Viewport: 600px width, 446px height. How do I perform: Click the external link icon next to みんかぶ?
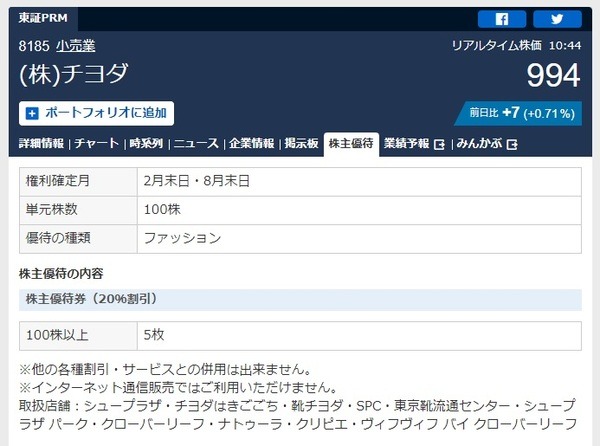pyautogui.click(x=512, y=144)
